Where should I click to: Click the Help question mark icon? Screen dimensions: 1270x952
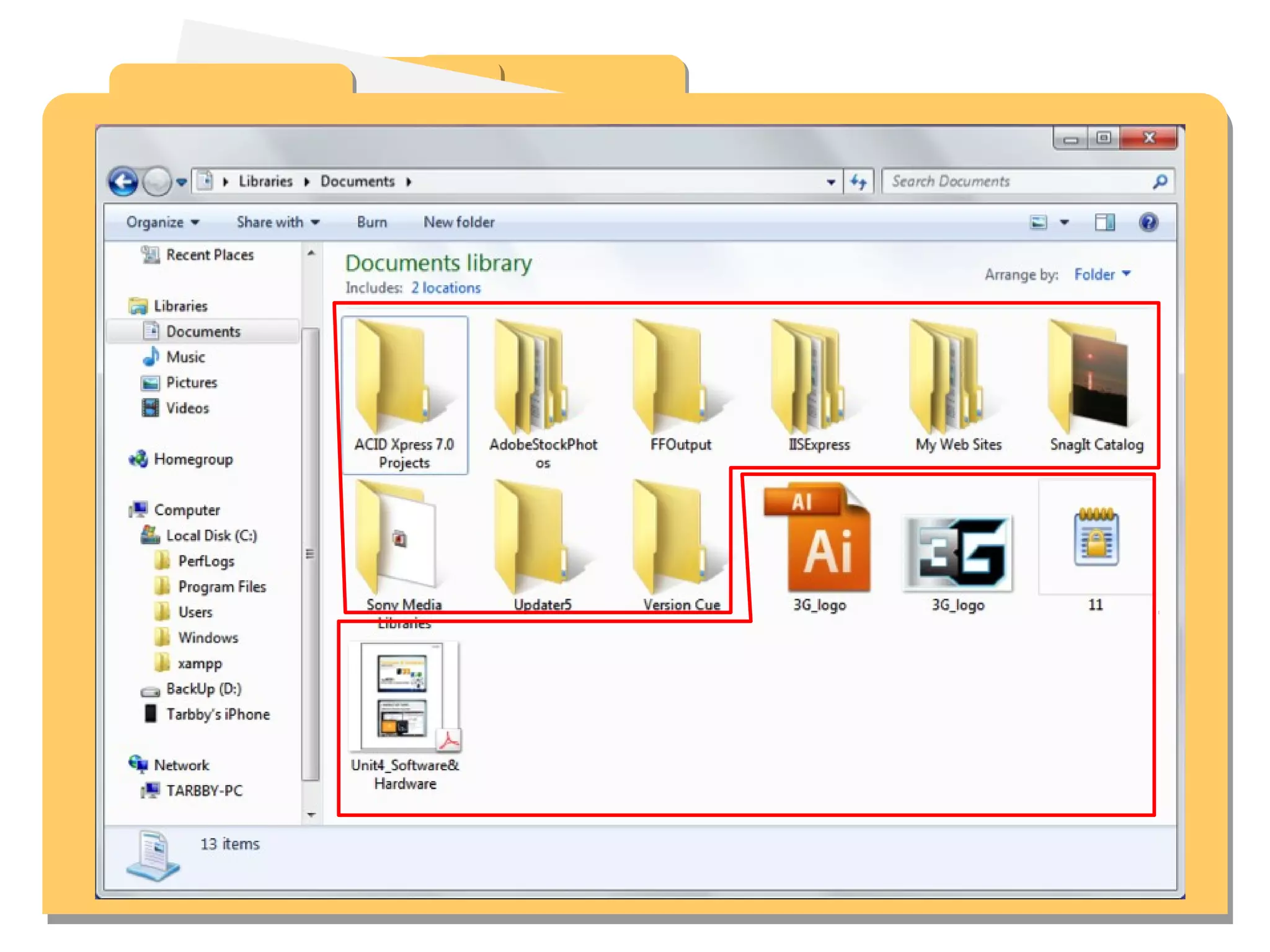[1148, 222]
